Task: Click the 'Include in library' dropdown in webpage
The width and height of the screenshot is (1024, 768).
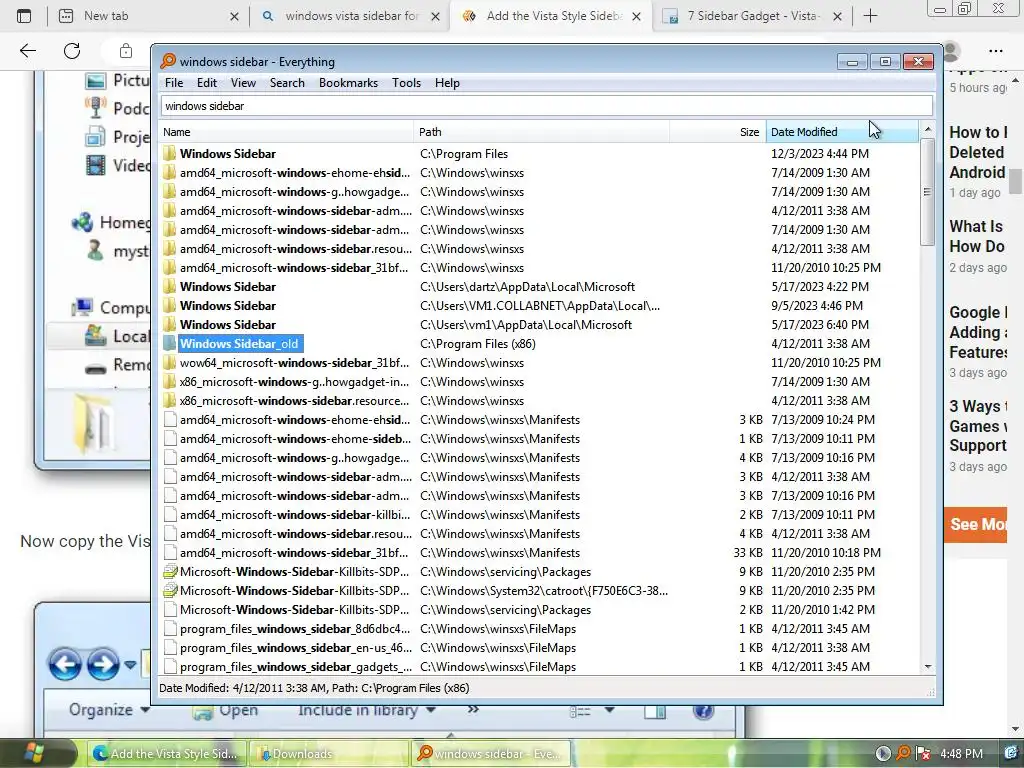Action: (367, 710)
